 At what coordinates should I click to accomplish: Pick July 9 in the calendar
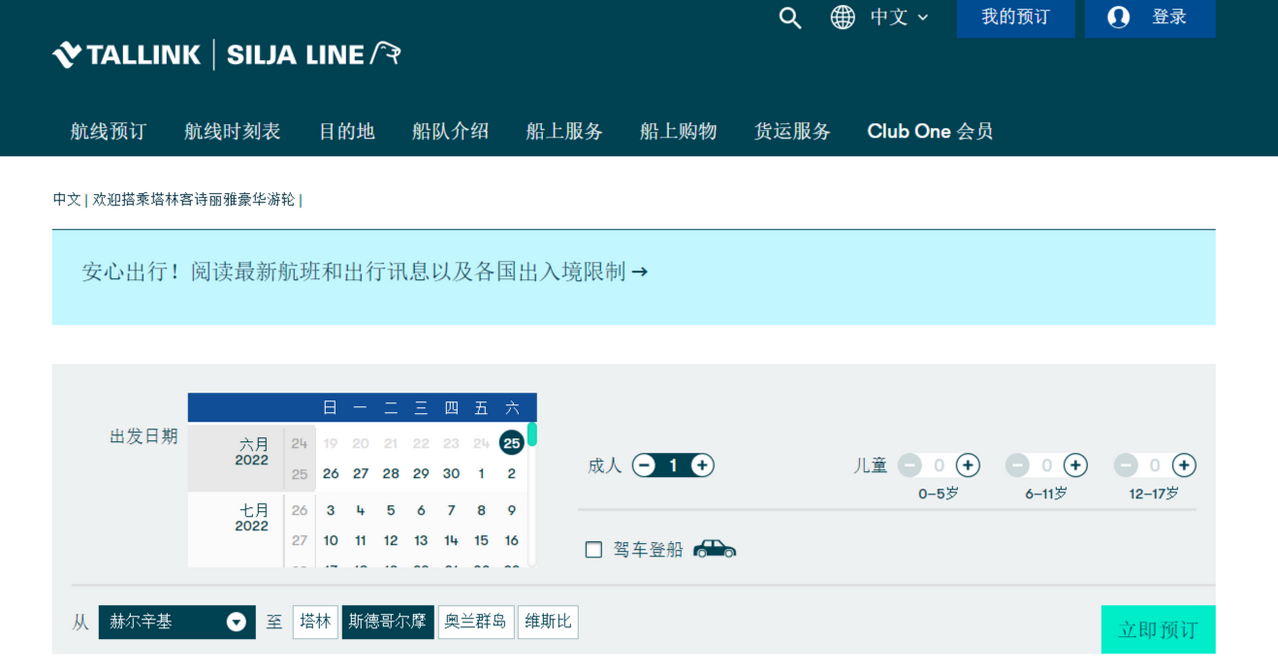coord(511,510)
